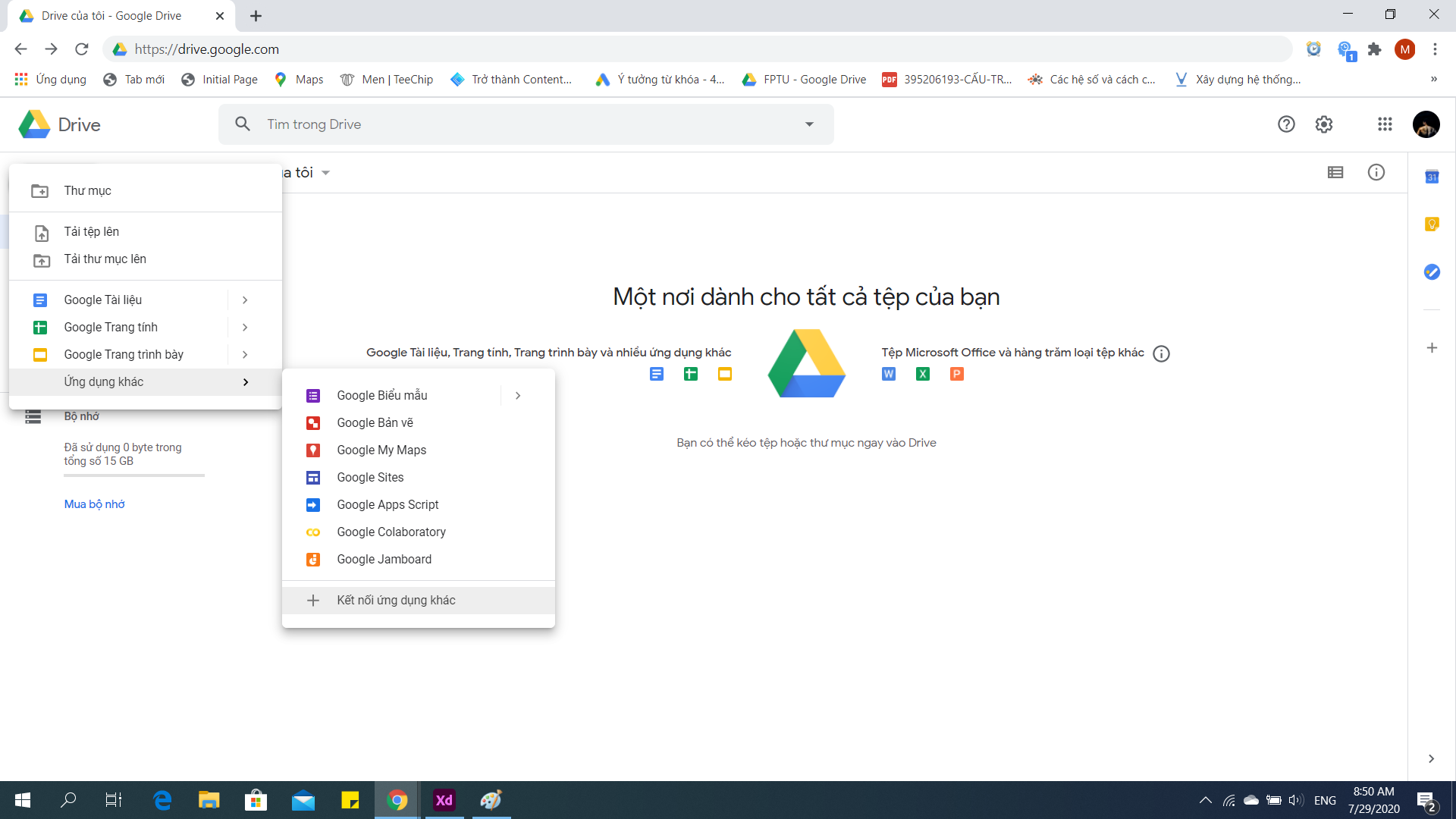Expand Google Trang trình bày submenu arrow
Screen dimensions: 1456x819
coord(245,355)
